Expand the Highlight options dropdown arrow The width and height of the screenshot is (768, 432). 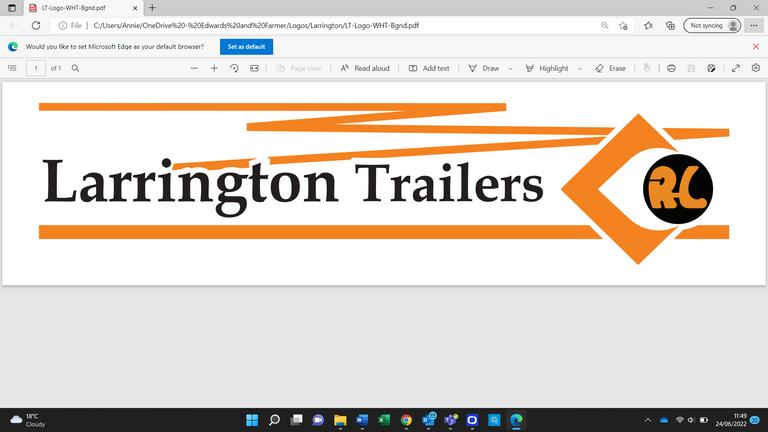[x=580, y=69]
